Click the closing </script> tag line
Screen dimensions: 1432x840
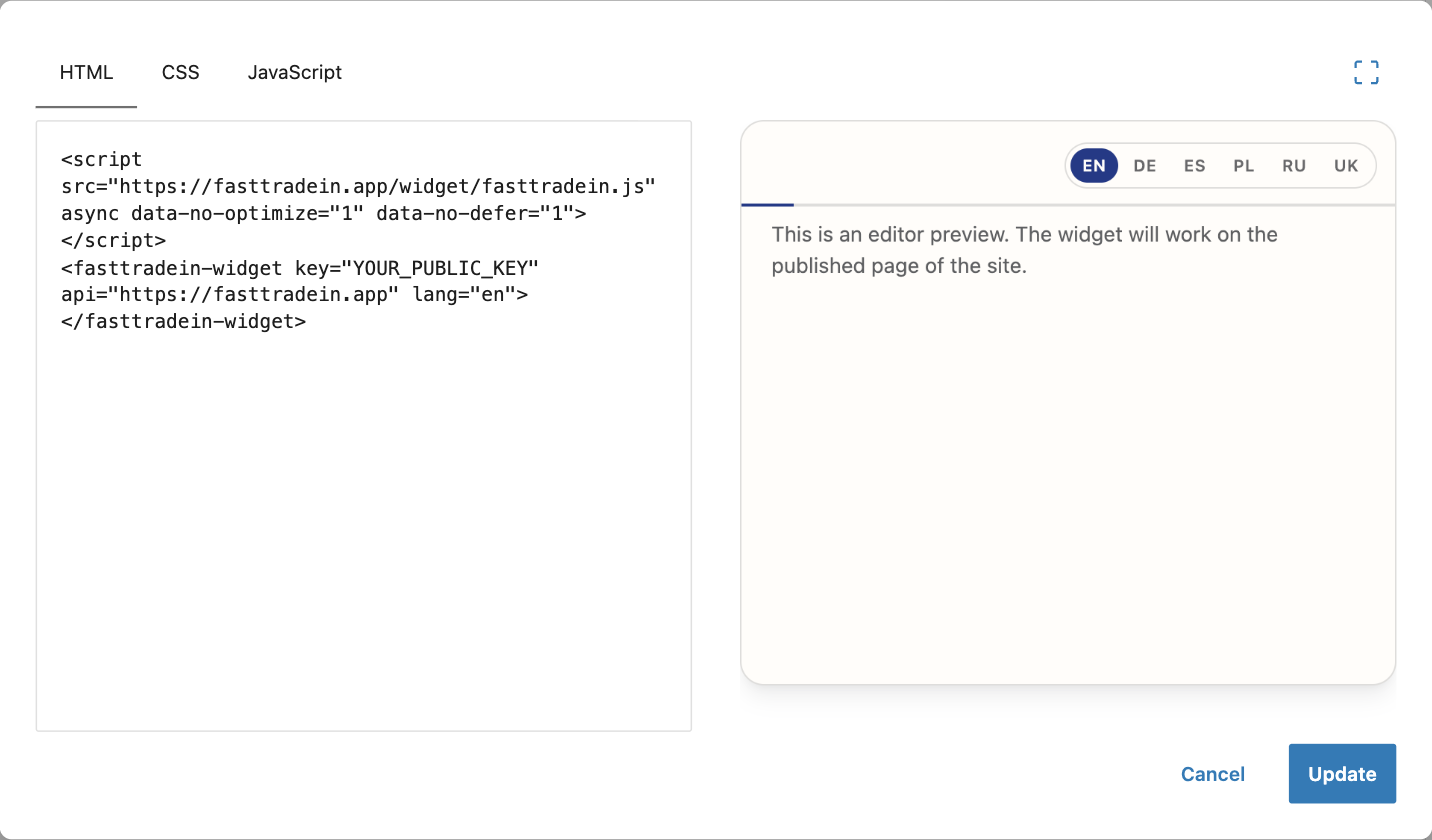113,240
